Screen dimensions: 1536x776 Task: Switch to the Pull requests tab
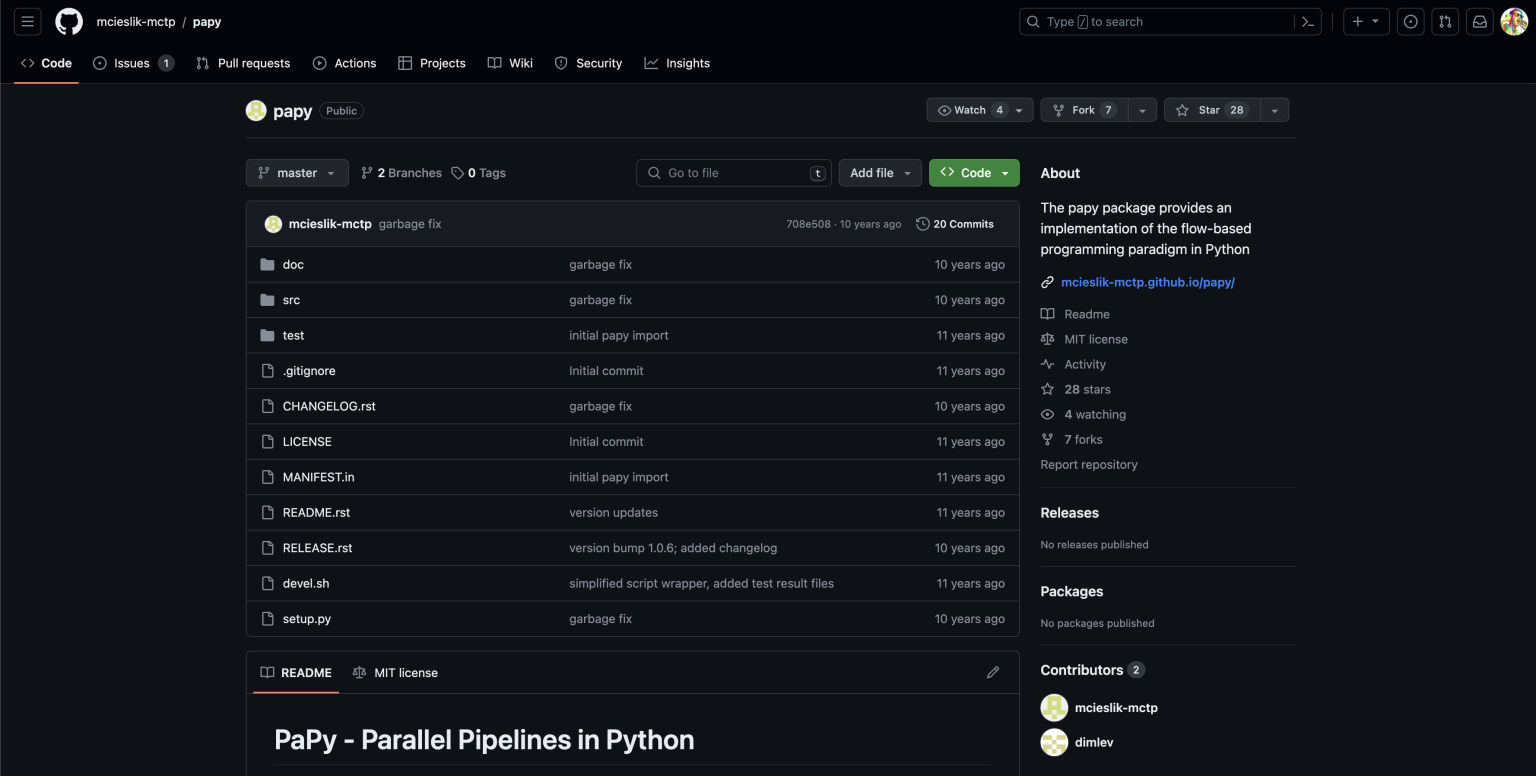(x=243, y=63)
